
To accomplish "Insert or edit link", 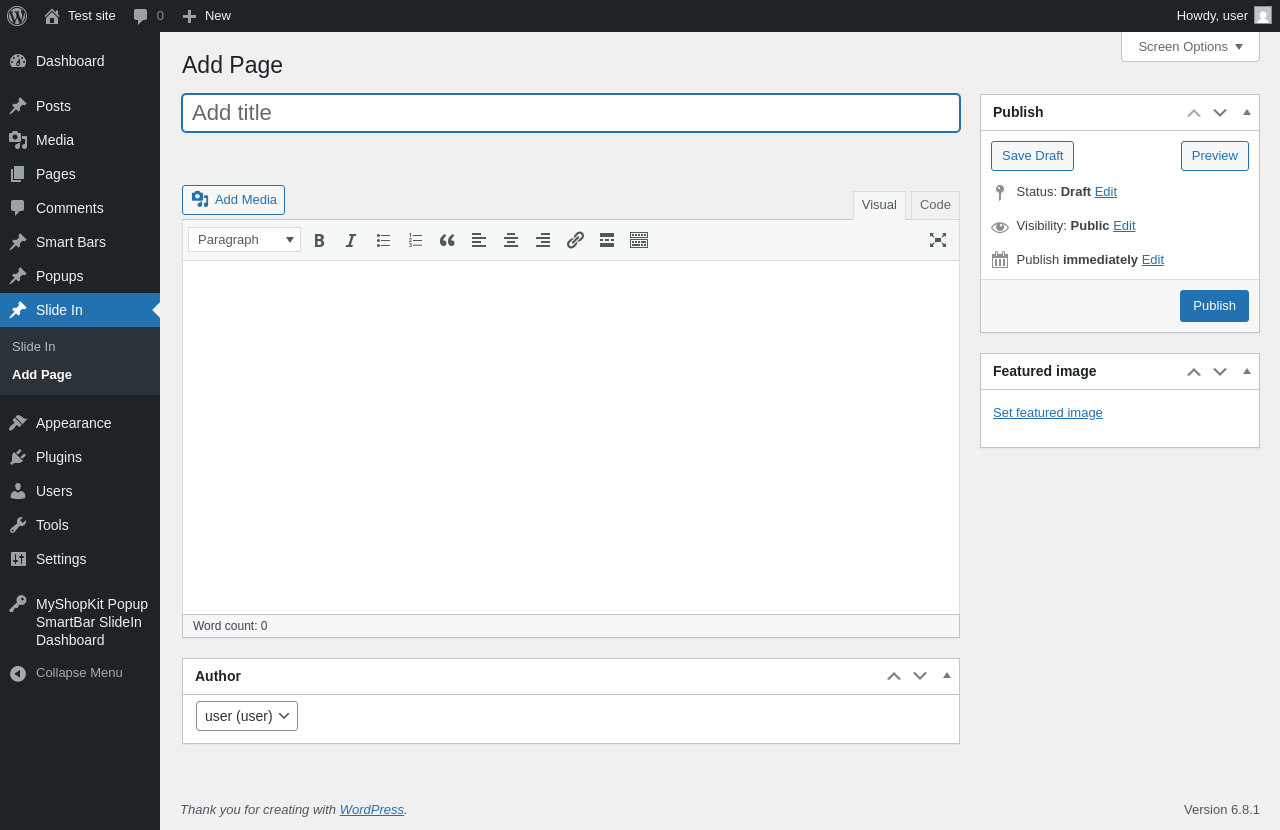I will point(575,240).
